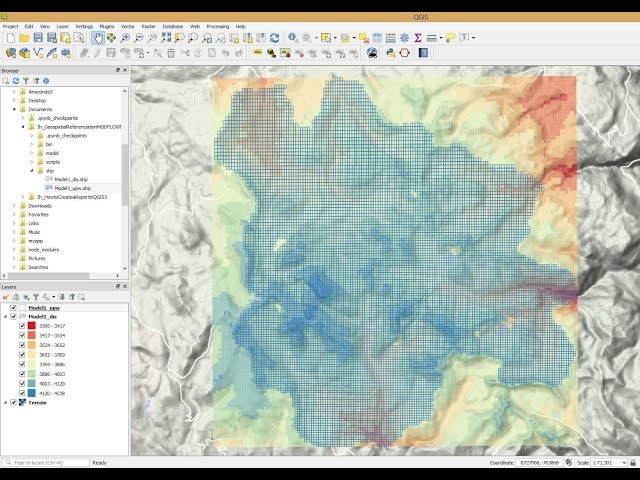Viewport: 640px width, 480px height.
Task: Show map tips icon
Action: (450, 38)
